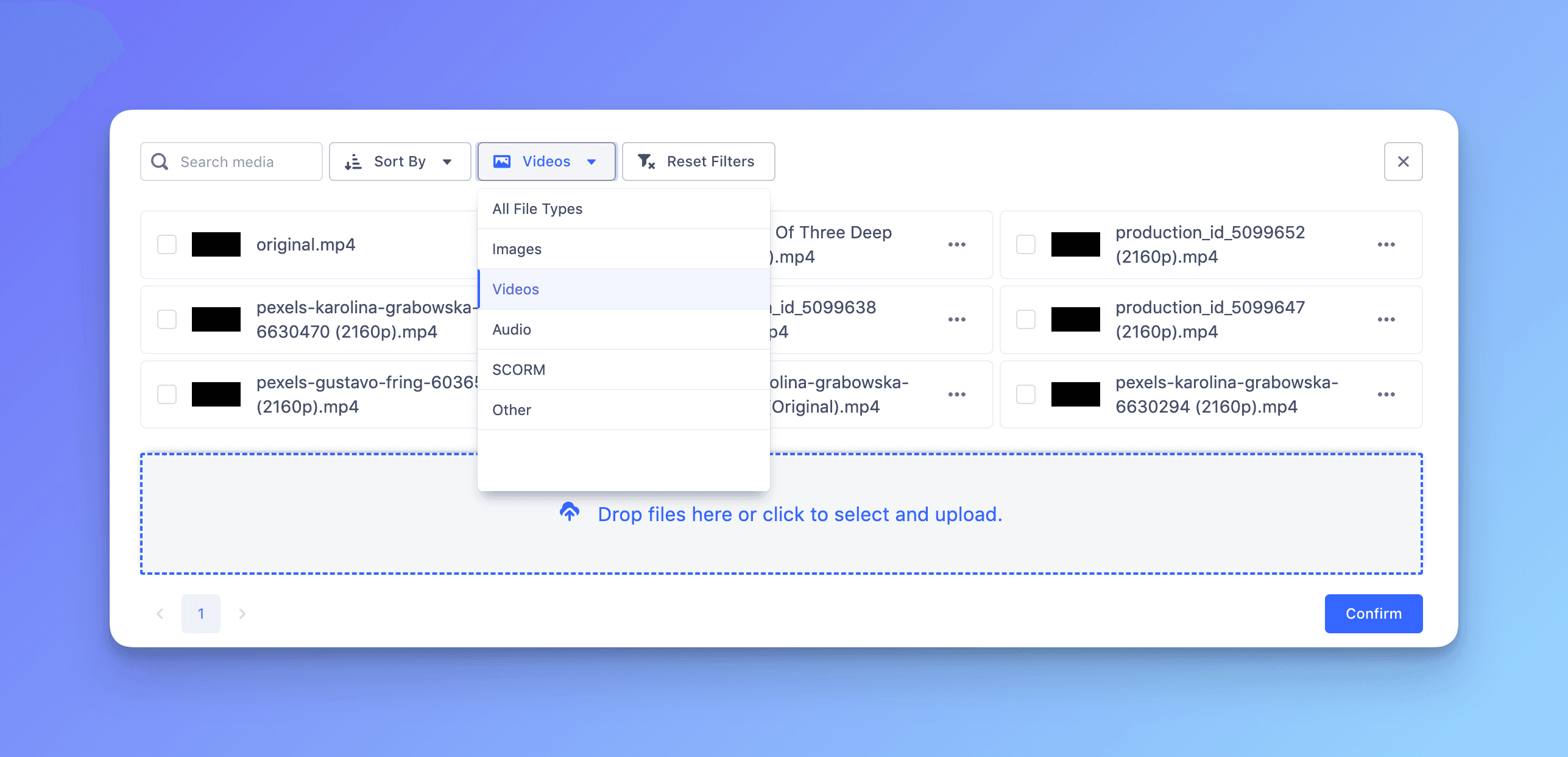Navigate to page 1 using pagination
Viewport: 1568px width, 757px height.
point(200,613)
